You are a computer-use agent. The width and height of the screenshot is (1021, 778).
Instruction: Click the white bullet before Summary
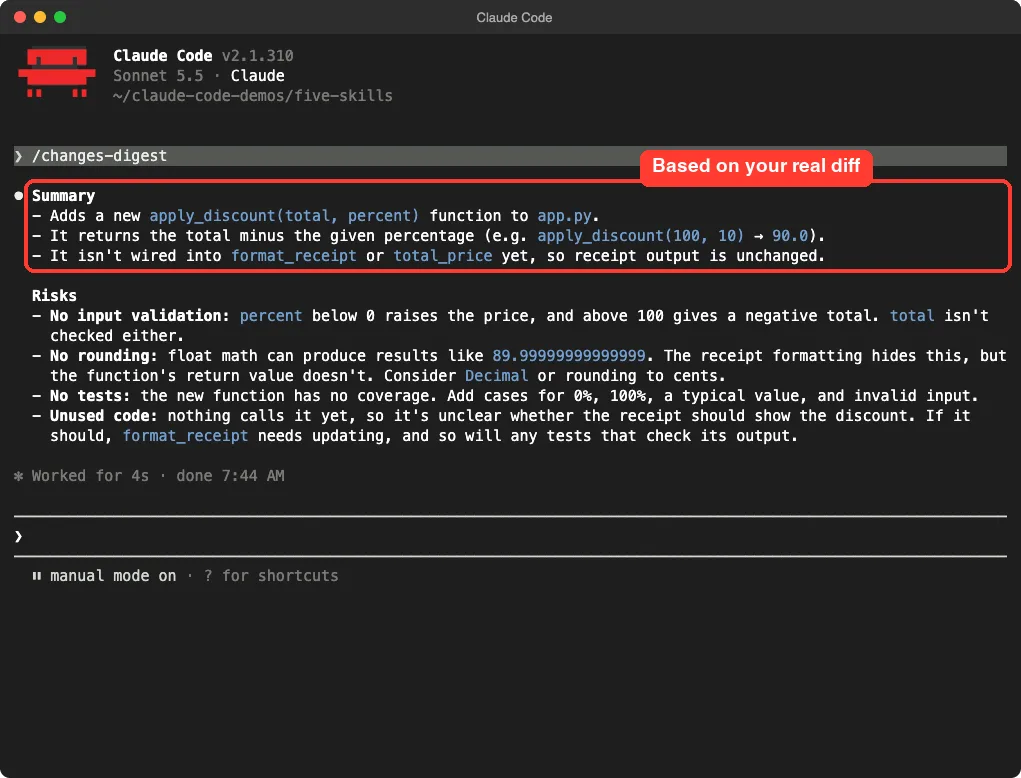(19, 196)
